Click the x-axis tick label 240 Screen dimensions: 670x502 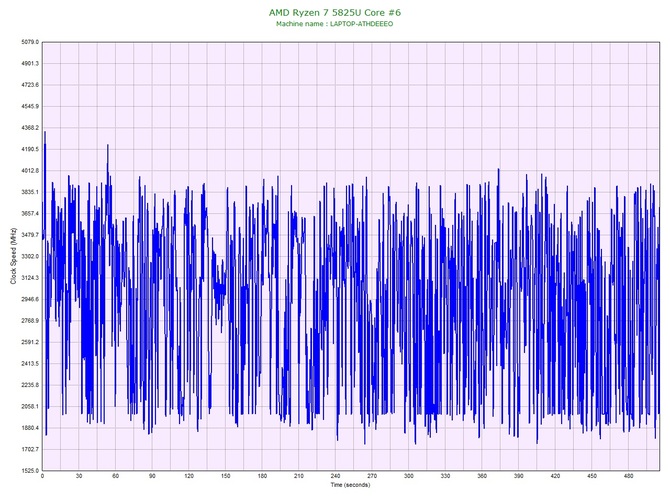click(335, 476)
